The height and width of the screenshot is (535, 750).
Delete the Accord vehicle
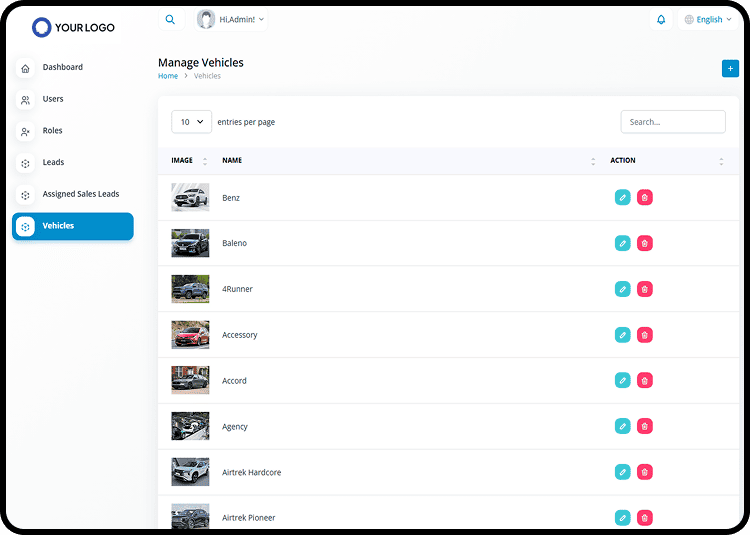[x=645, y=380]
